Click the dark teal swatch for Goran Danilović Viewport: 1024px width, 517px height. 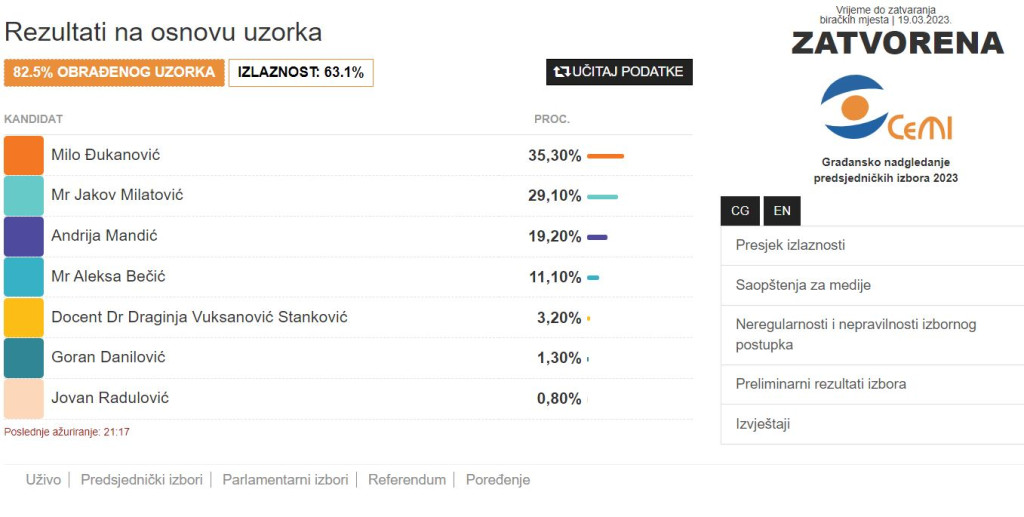coord(24,358)
